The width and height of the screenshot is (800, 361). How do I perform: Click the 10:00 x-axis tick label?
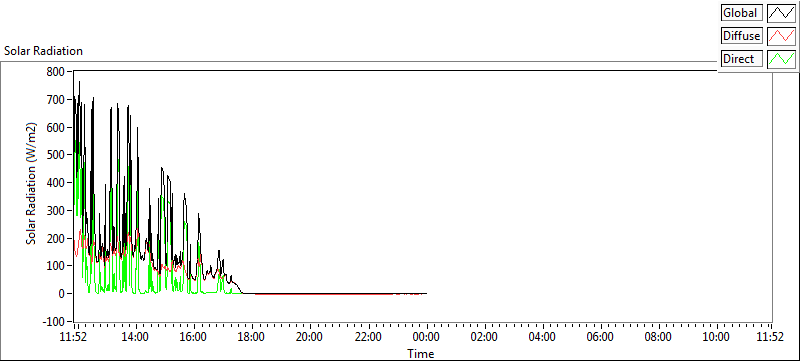(x=716, y=337)
